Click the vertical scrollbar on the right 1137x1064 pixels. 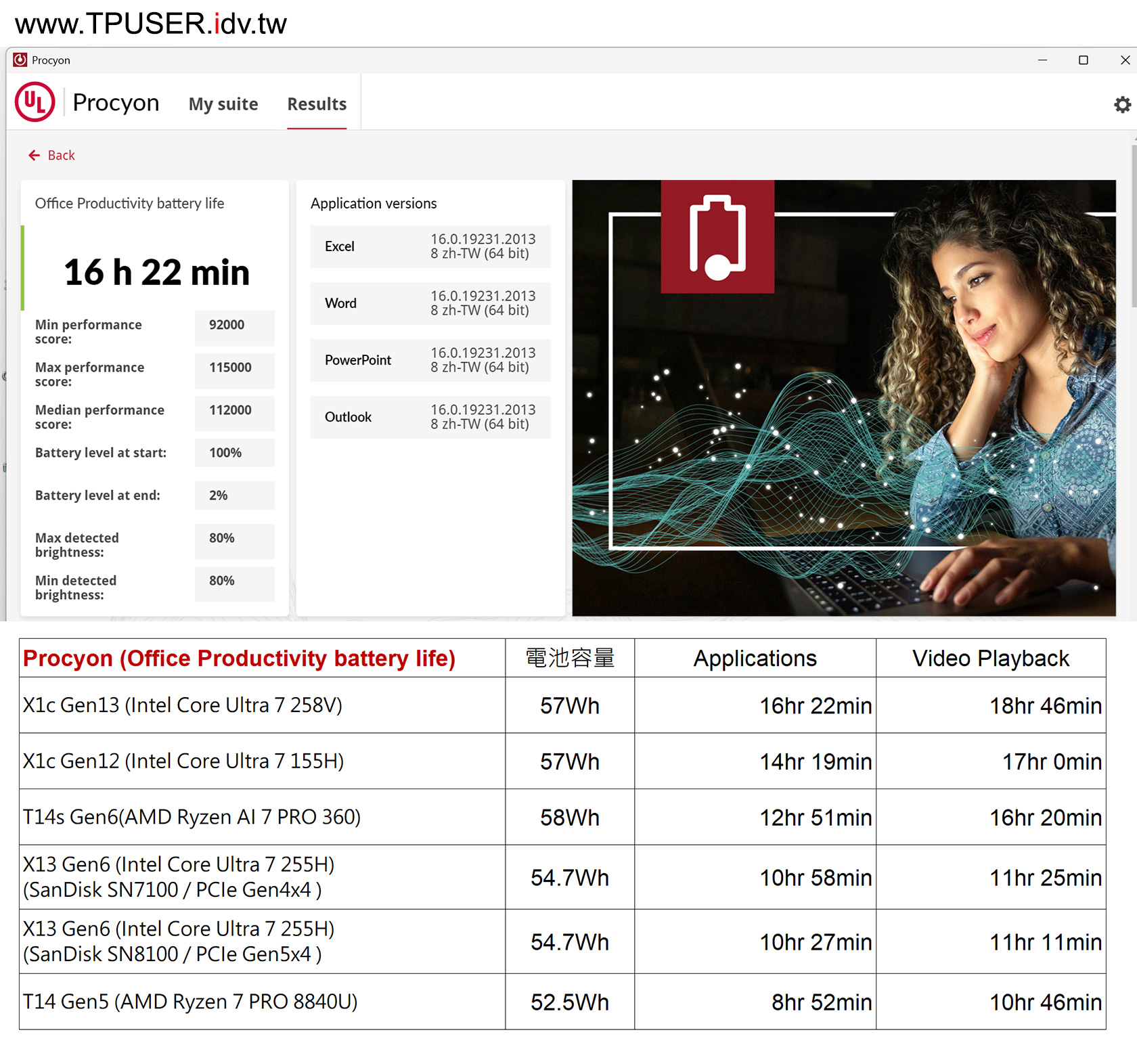pyautogui.click(x=1134, y=223)
